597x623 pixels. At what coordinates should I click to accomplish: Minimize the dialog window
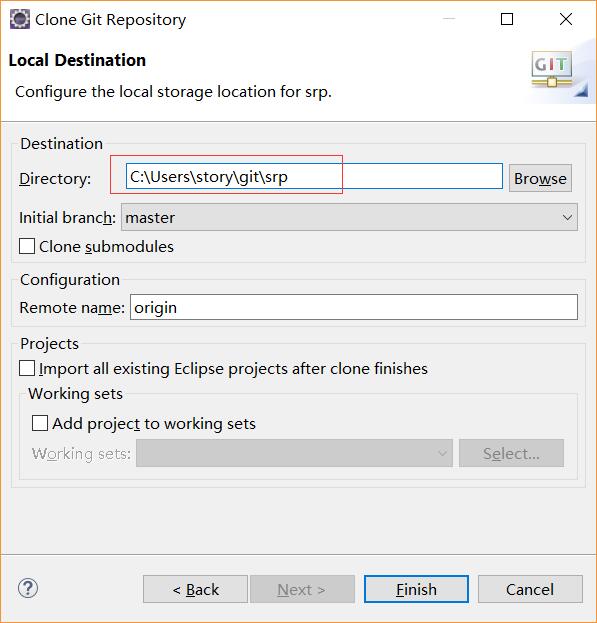449,19
